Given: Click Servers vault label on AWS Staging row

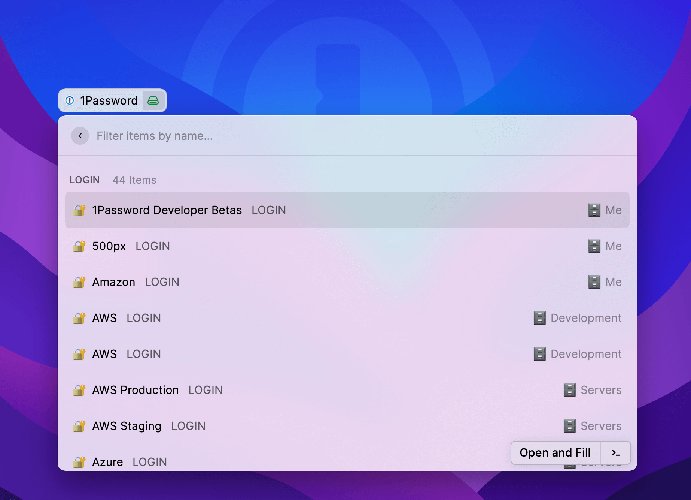Looking at the screenshot, I should [601, 426].
